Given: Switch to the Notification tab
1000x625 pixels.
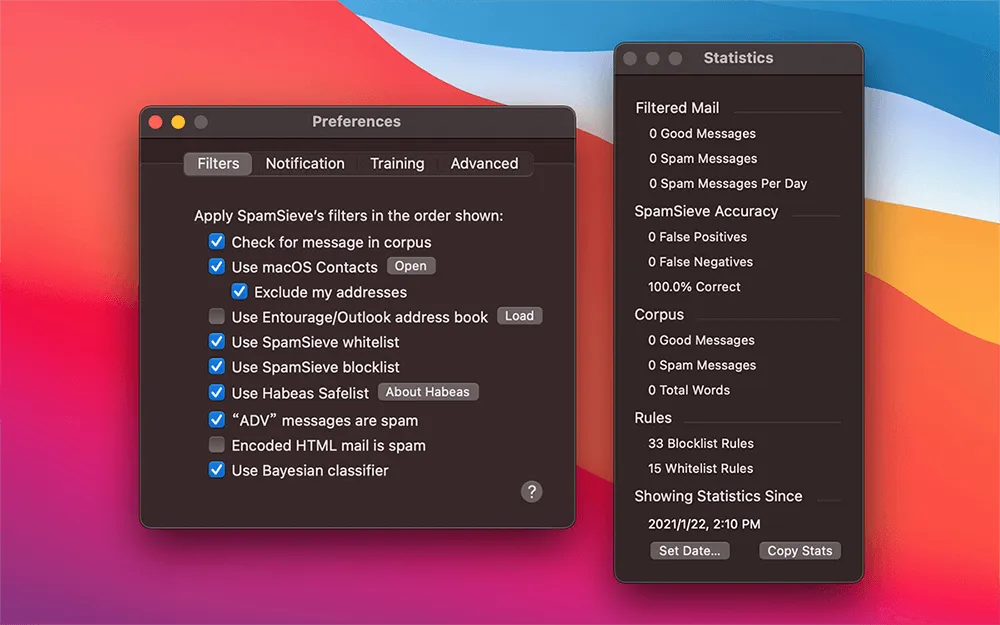Looking at the screenshot, I should (305, 164).
